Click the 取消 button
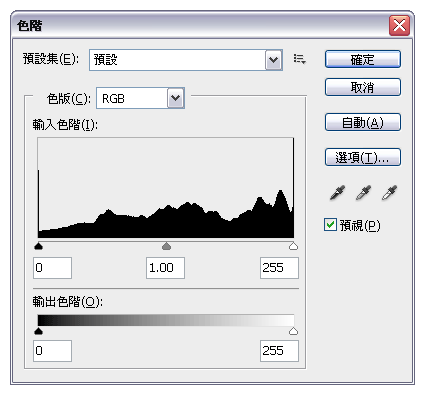This screenshot has height=395, width=425. coord(363,87)
